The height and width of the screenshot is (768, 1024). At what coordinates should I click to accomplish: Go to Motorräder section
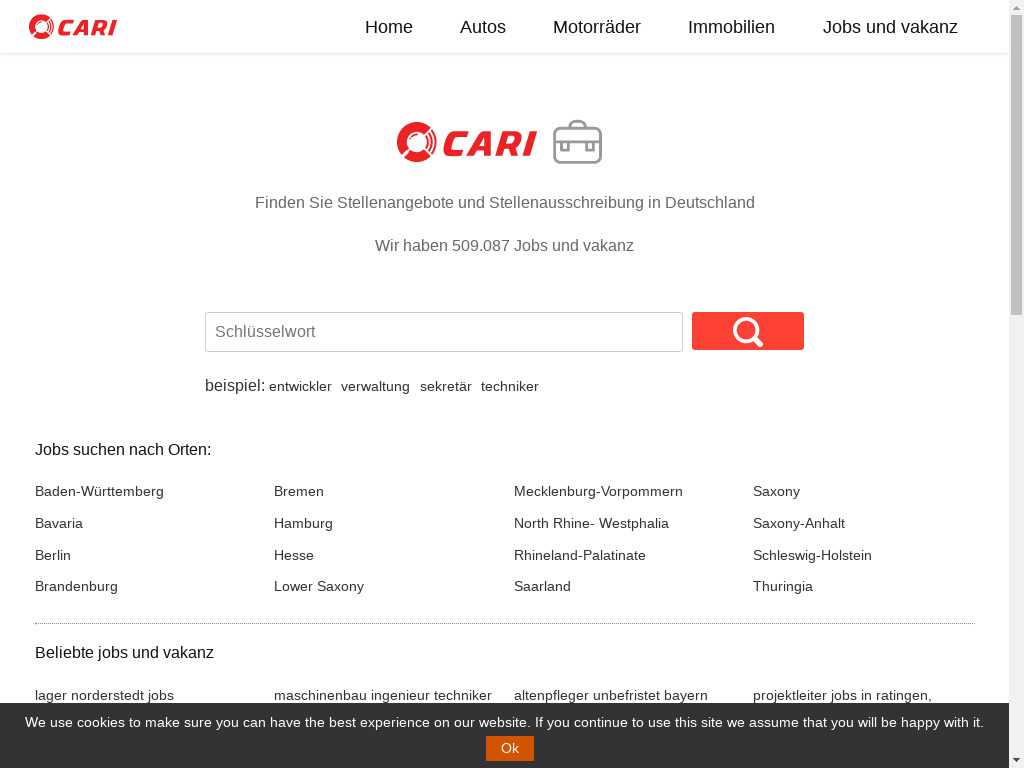pyautogui.click(x=597, y=27)
